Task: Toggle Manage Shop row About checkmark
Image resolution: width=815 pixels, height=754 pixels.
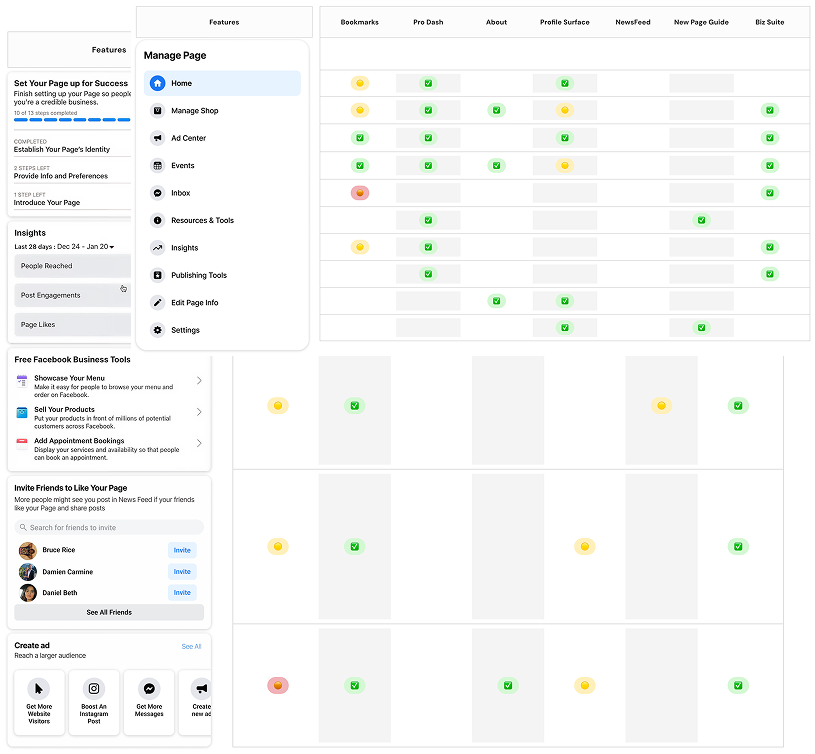Action: [496, 110]
